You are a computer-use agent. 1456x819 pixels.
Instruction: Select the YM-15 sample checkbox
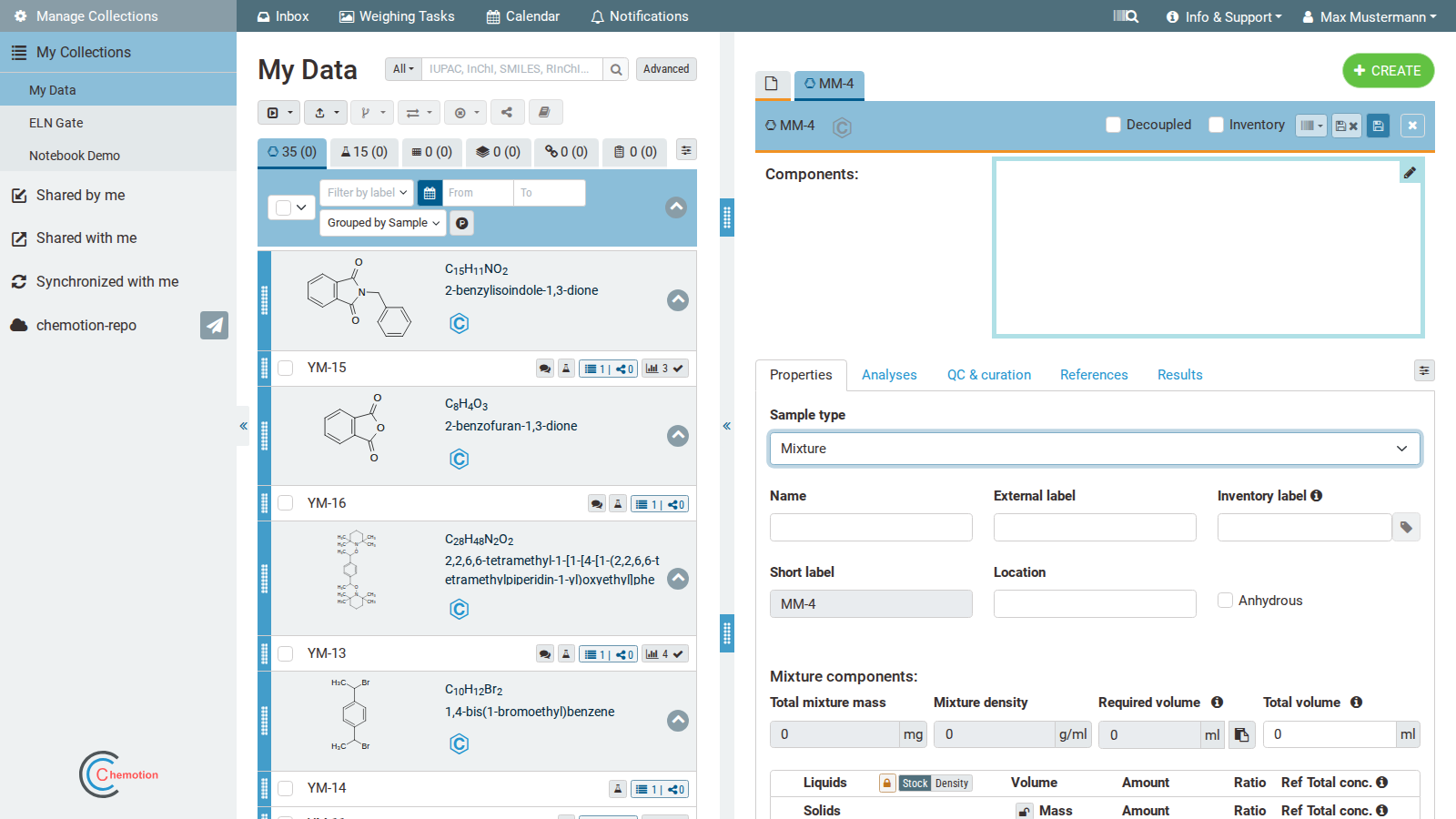(286, 369)
